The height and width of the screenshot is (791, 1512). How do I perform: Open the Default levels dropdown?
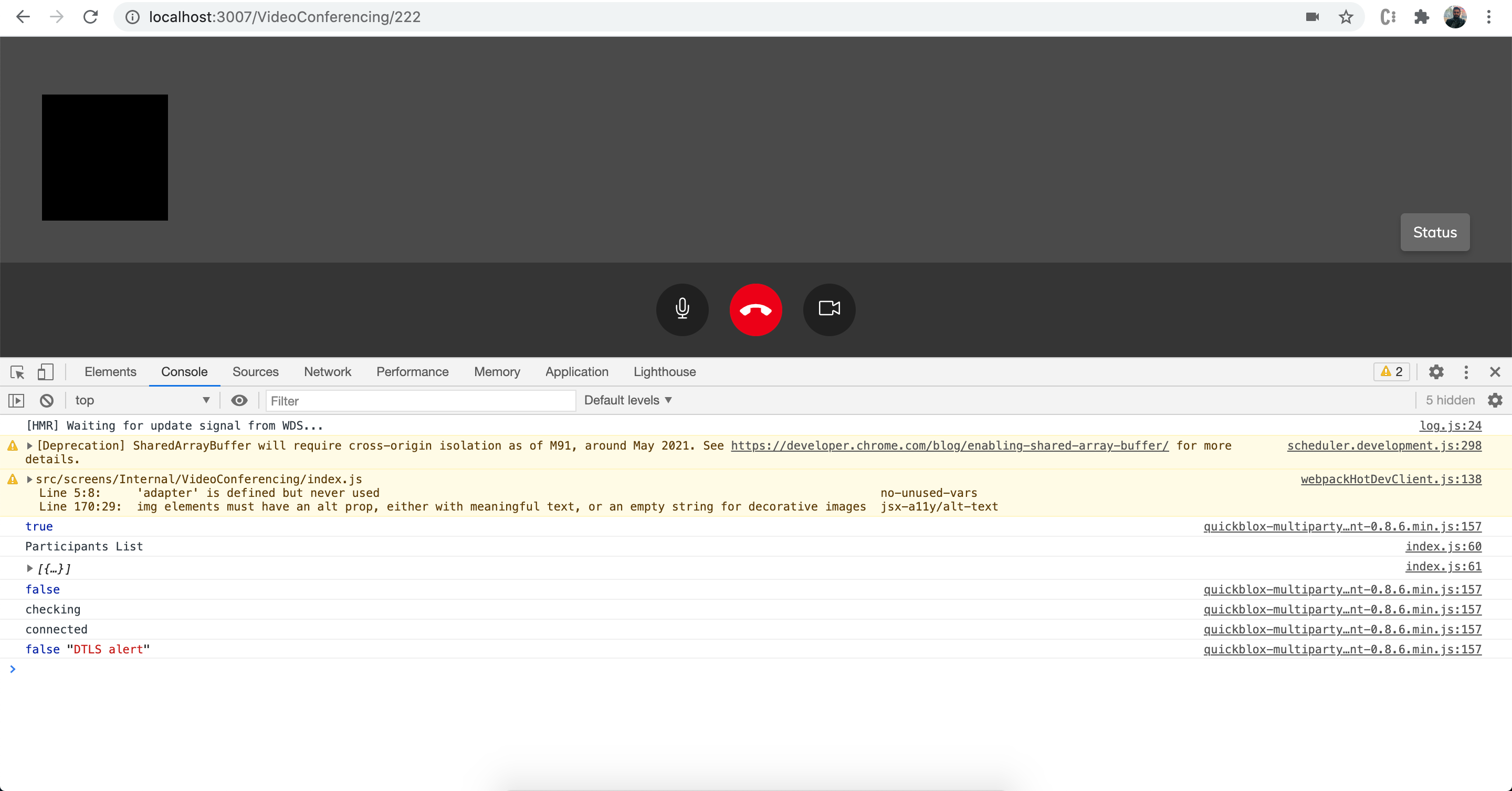tap(627, 401)
